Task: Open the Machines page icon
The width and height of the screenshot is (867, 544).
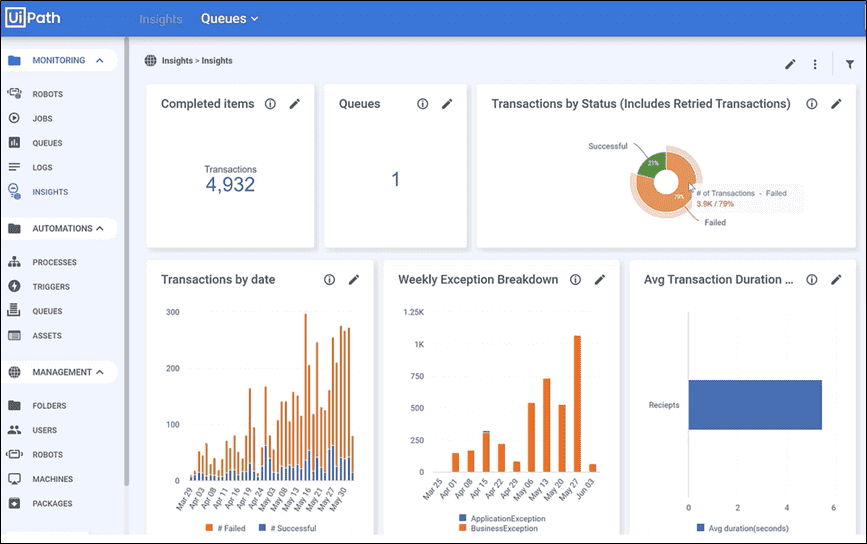Action: tap(14, 479)
